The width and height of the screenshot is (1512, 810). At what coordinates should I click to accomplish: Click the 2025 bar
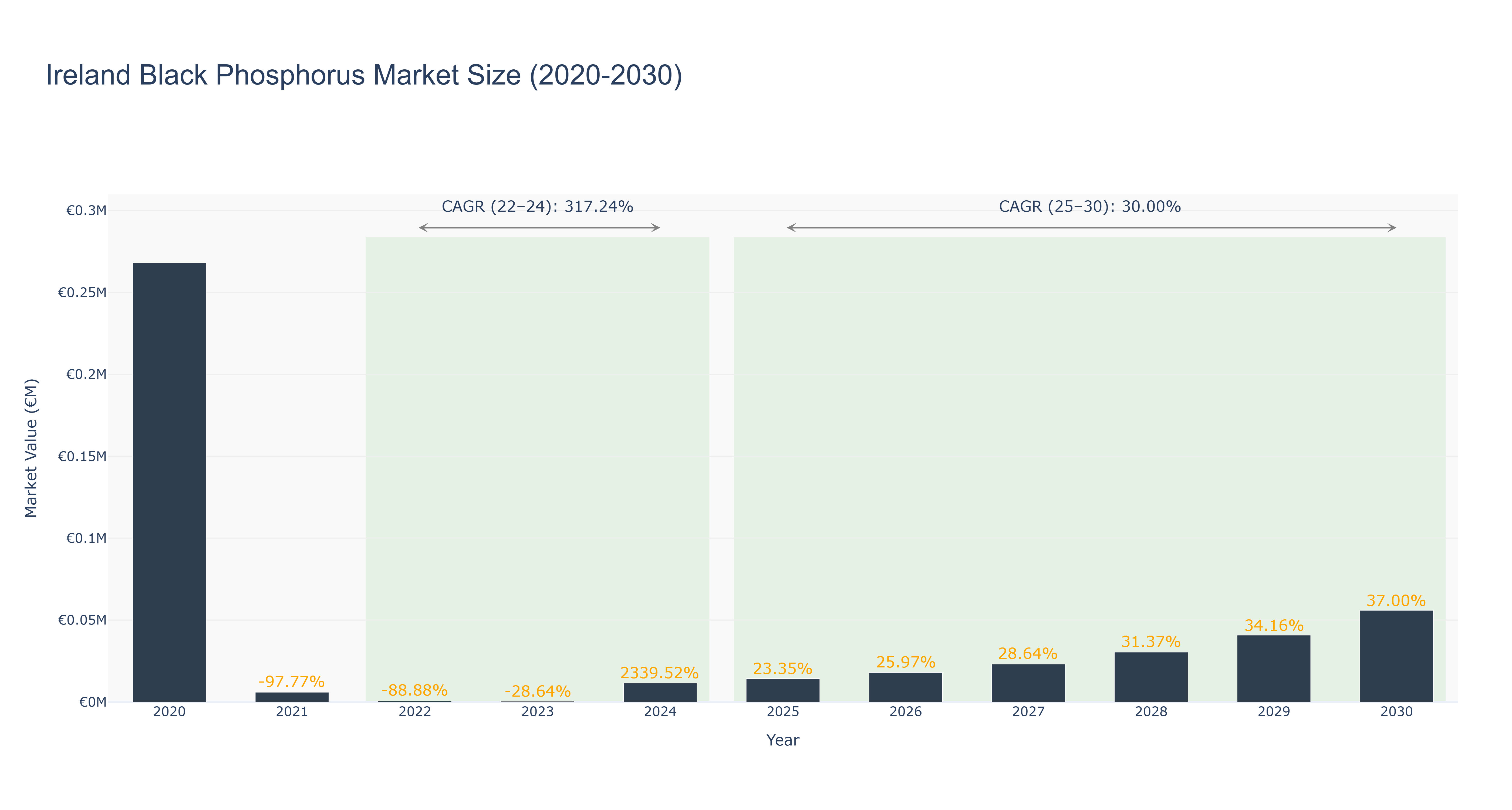point(783,690)
